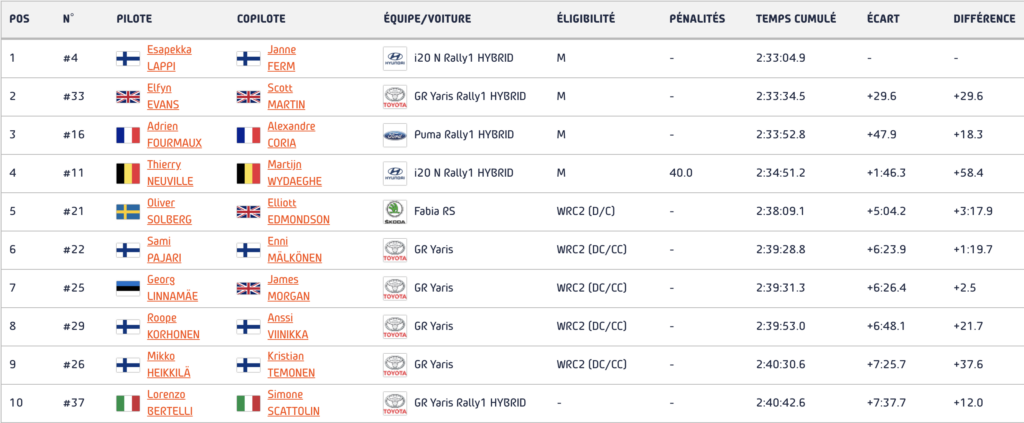Click the Estonian flag next to Georg Linnamäe
The width and height of the screenshot is (1024, 423).
tap(128, 288)
